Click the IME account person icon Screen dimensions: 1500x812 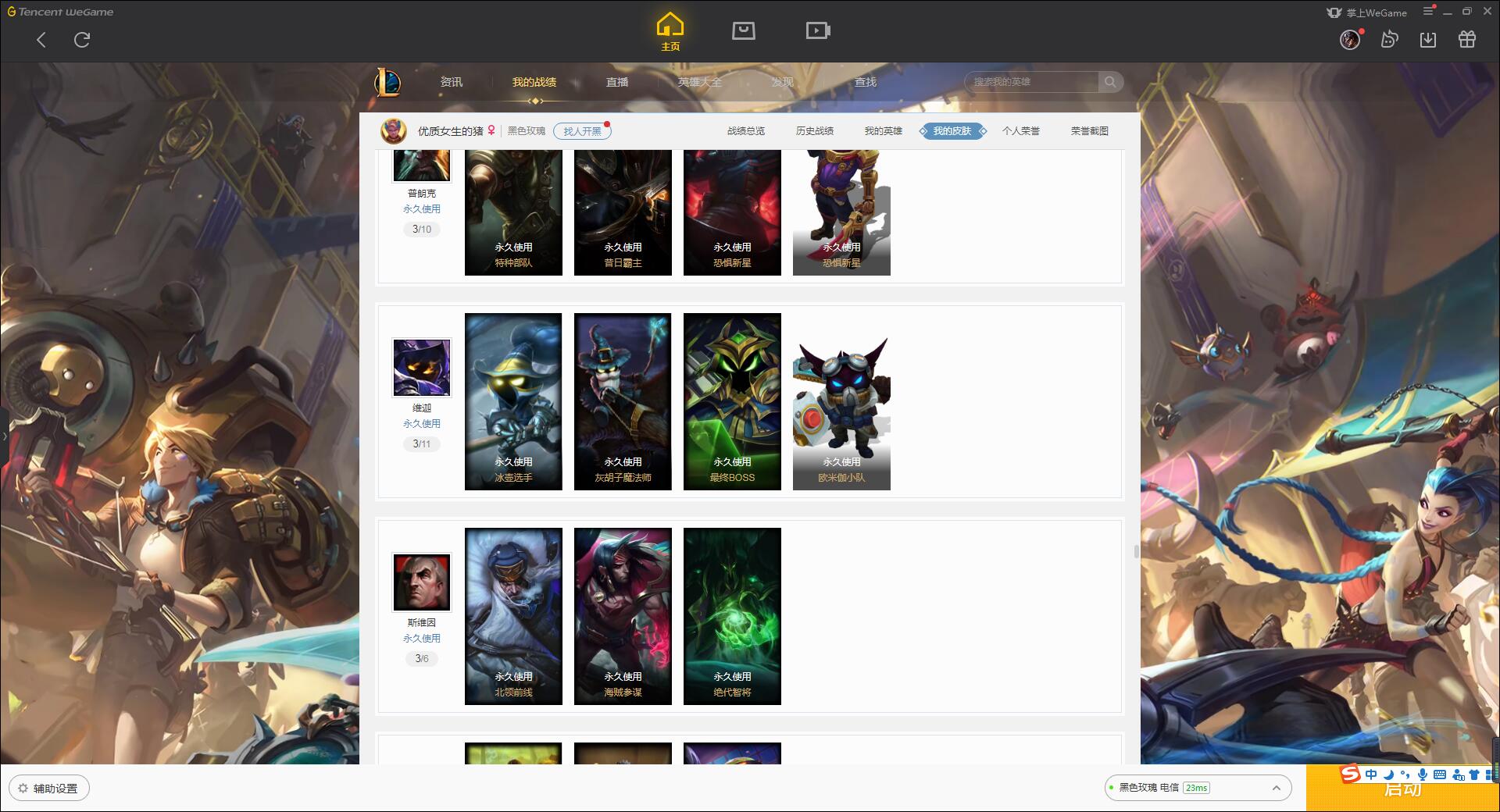click(1458, 775)
